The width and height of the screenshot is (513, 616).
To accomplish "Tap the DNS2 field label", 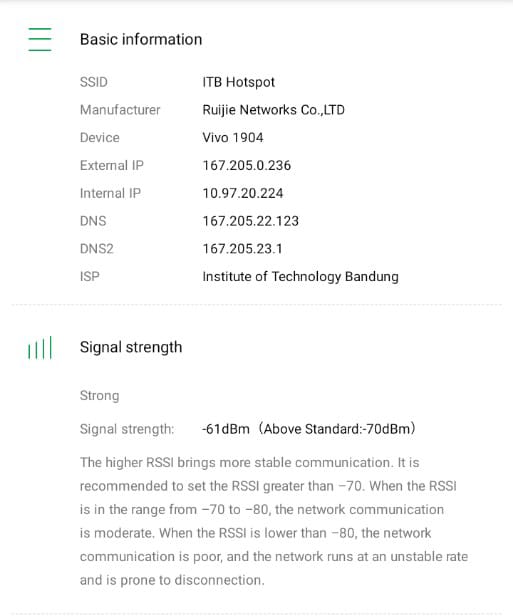I will pyautogui.click(x=97, y=249).
